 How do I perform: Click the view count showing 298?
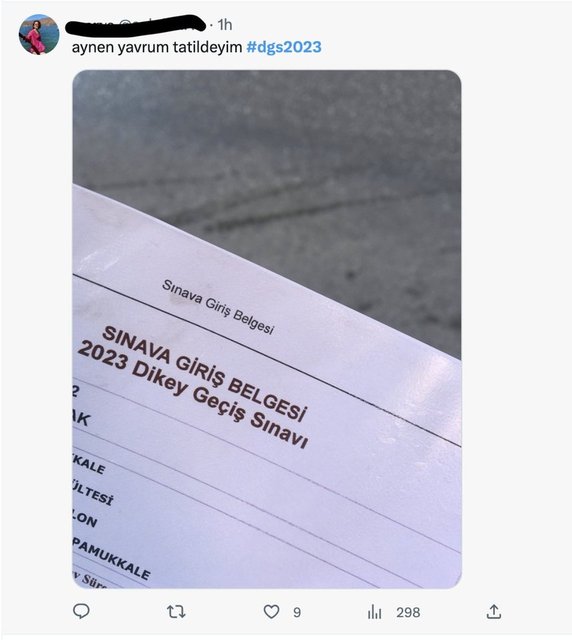(408, 612)
